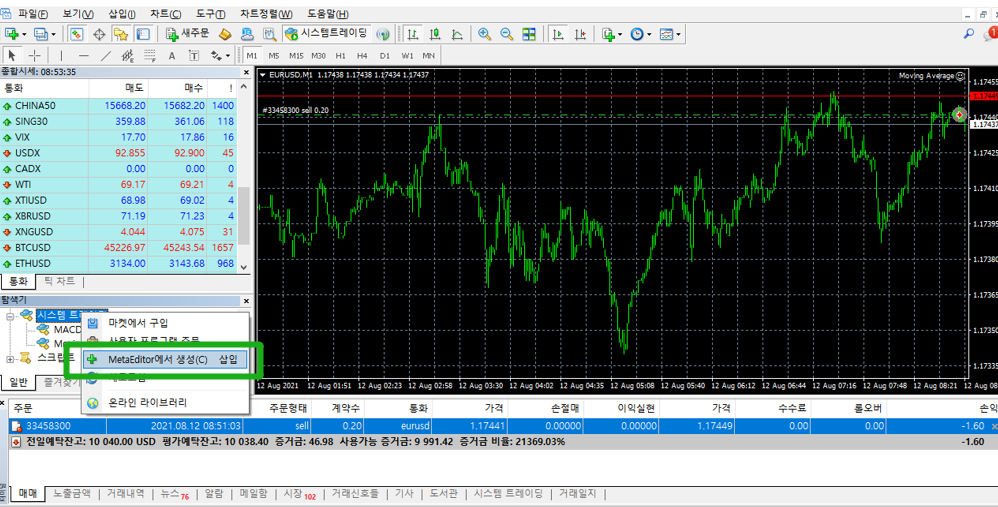Switch chart to bar chart
998x507 pixels.
(x=412, y=34)
